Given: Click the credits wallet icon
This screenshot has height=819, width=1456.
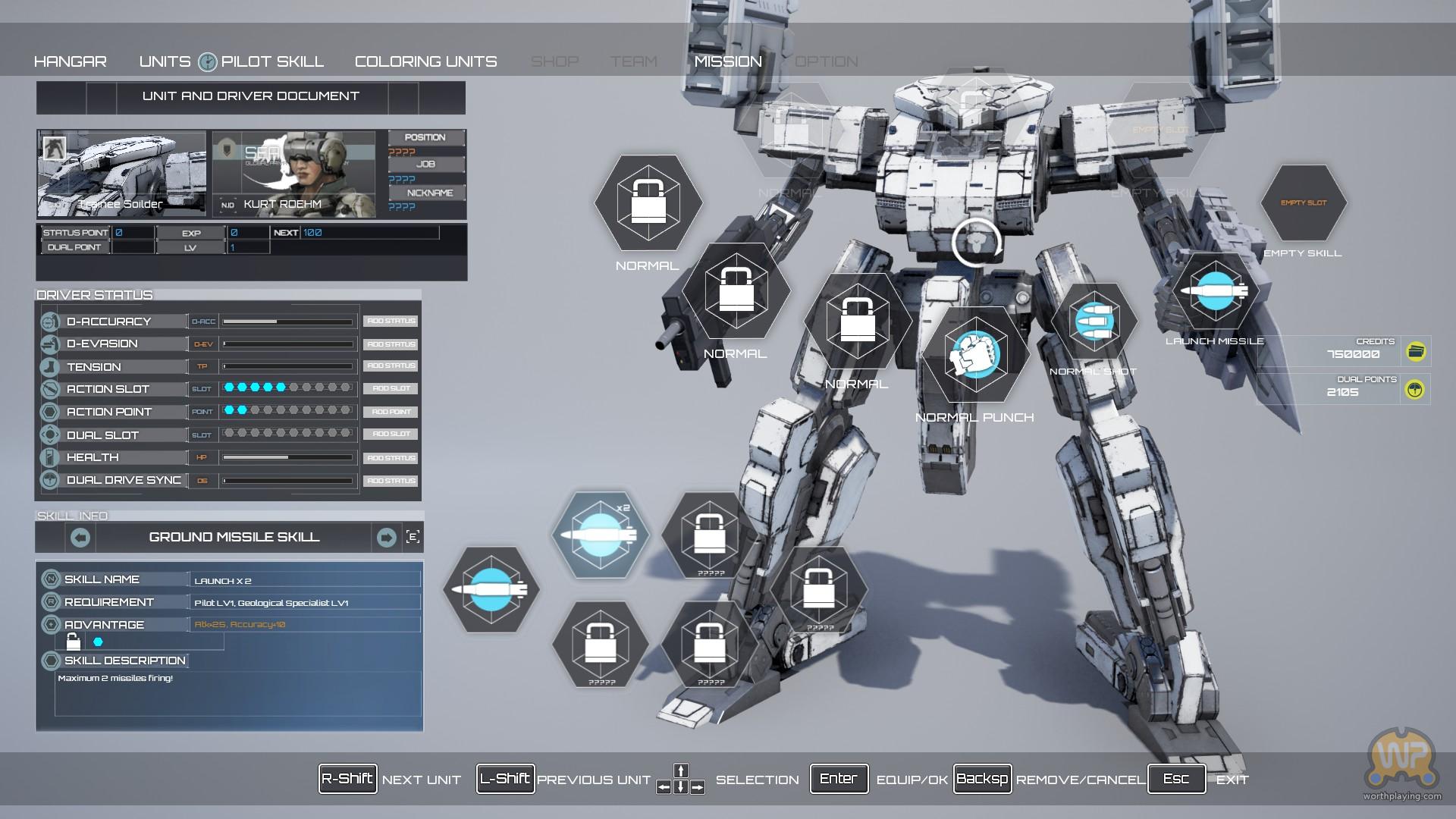Looking at the screenshot, I should [1415, 351].
